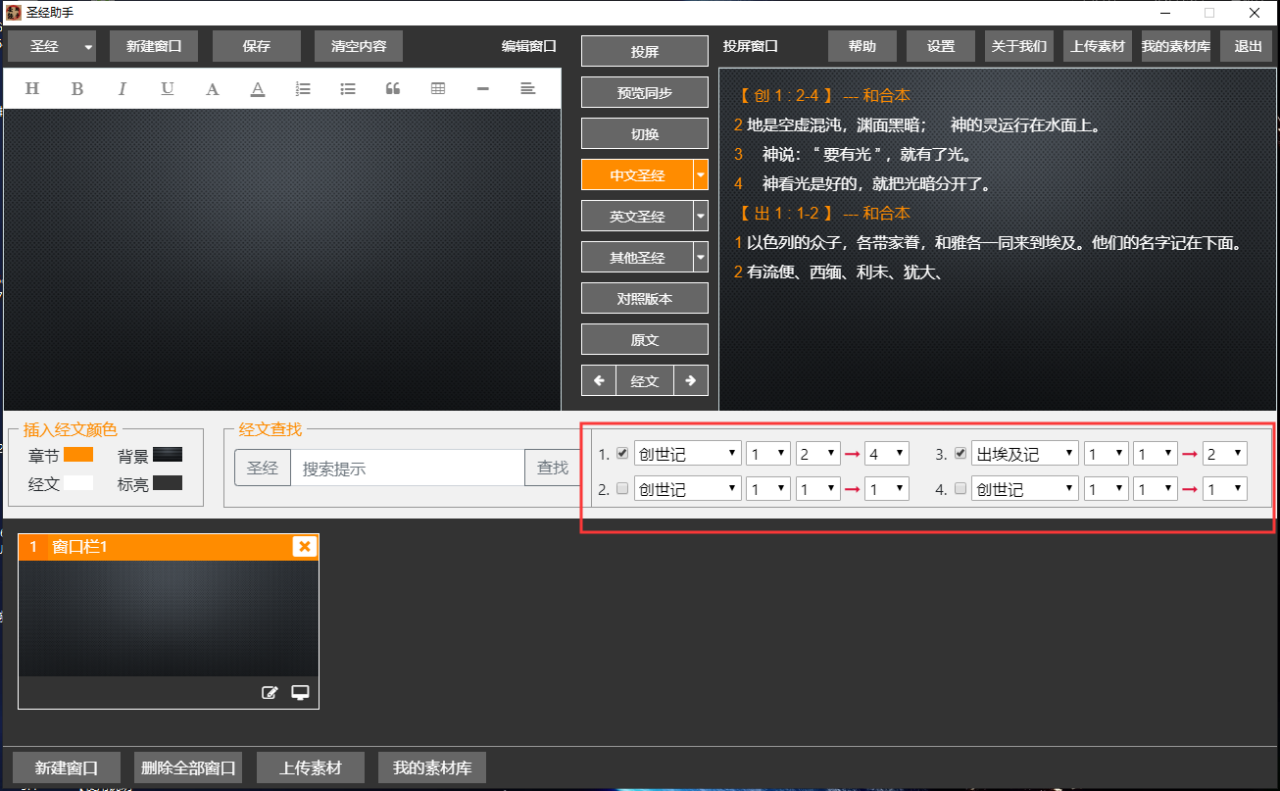Open the 帮助 help menu

point(861,46)
